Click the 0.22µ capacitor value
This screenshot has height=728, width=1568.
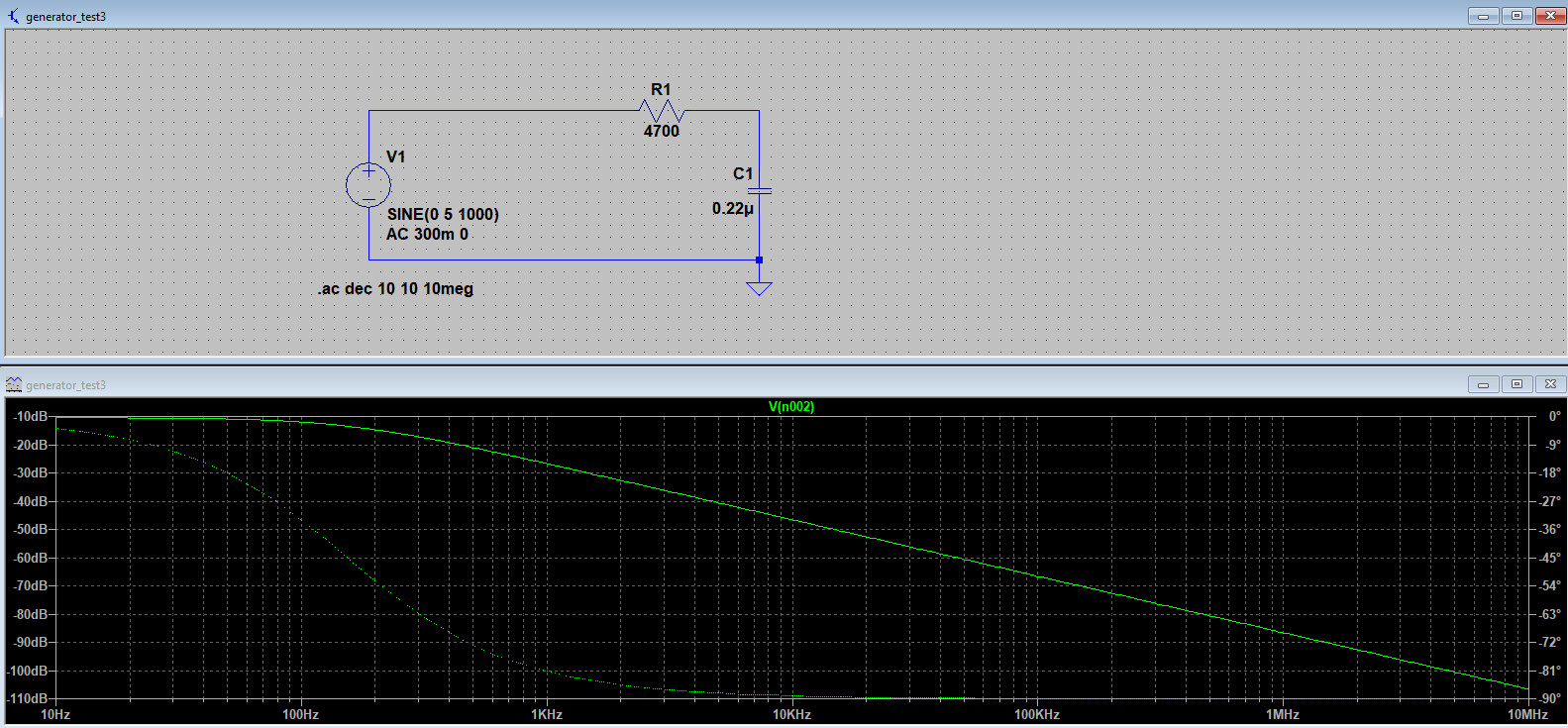click(x=733, y=209)
